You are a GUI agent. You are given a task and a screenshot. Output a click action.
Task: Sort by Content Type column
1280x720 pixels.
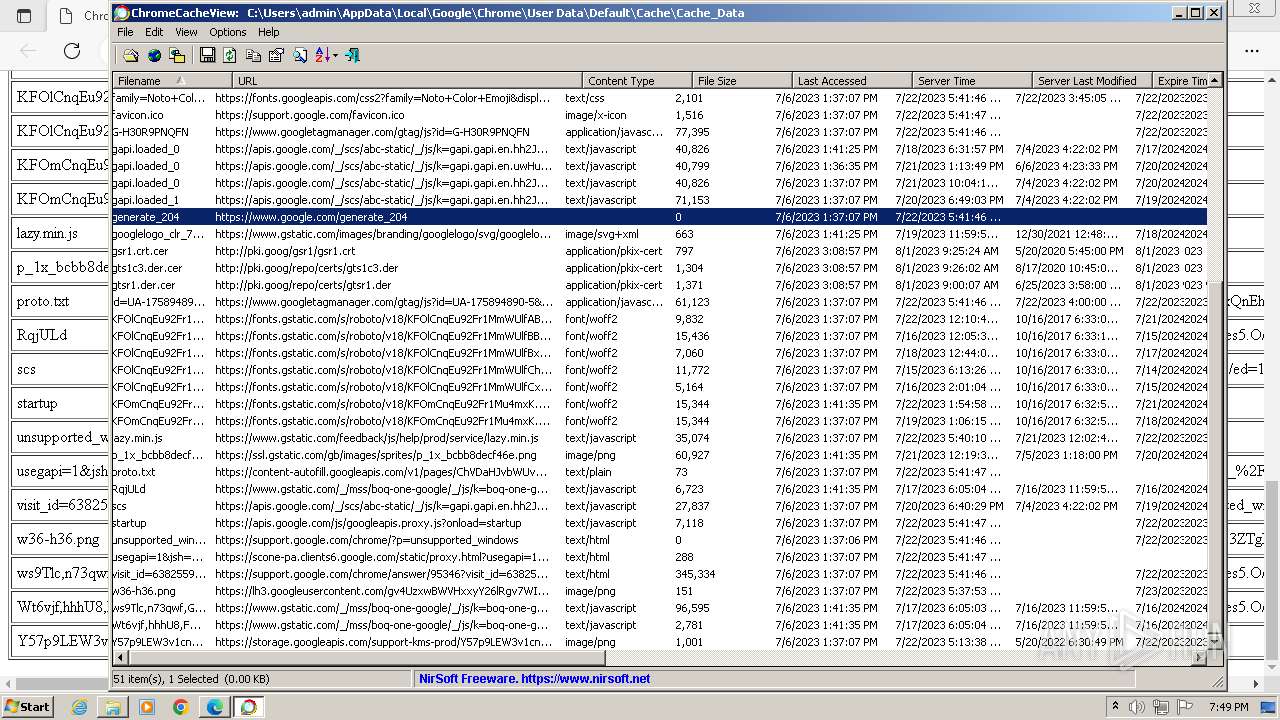[x=637, y=81]
